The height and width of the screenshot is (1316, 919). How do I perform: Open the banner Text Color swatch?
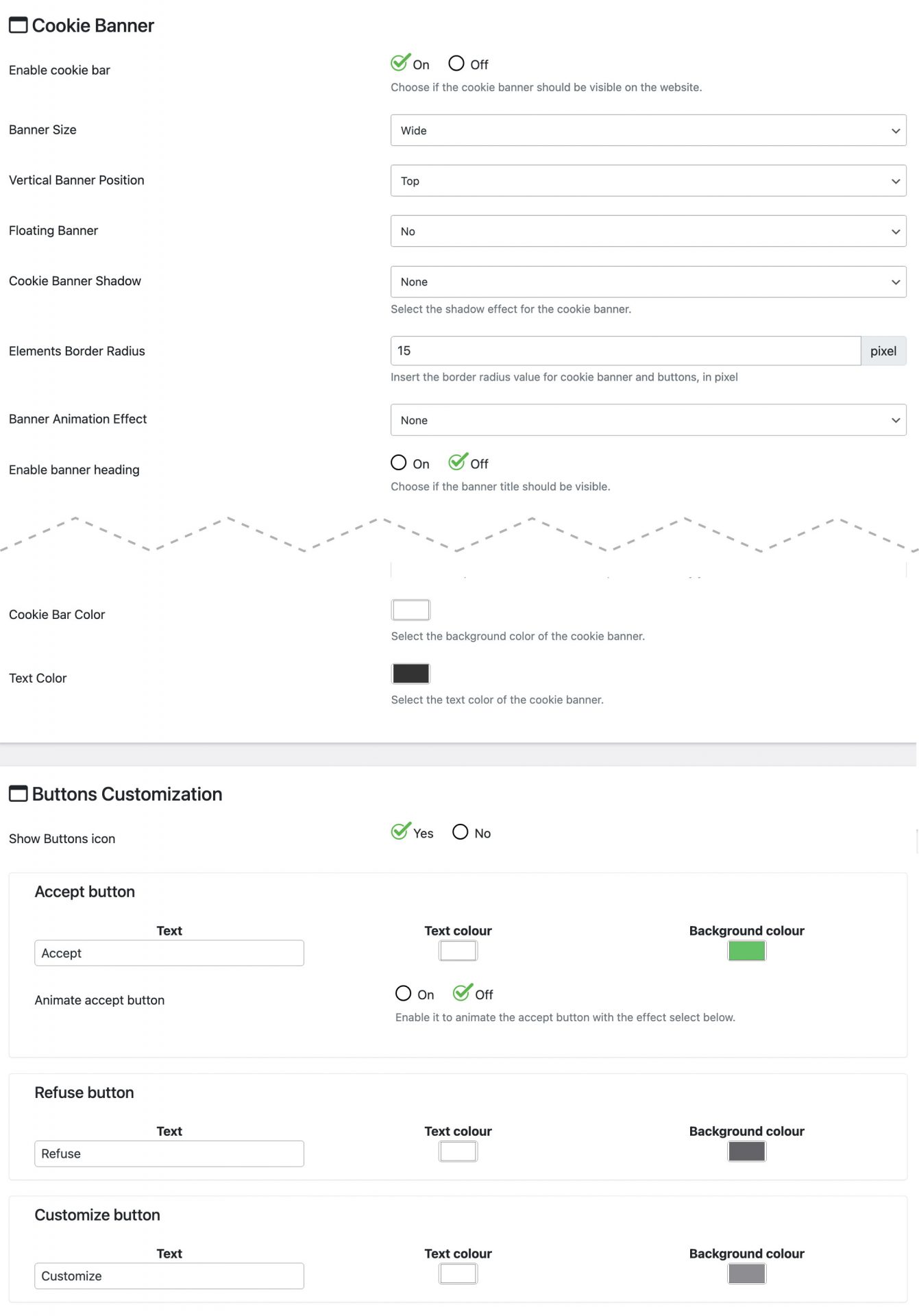tap(411, 674)
